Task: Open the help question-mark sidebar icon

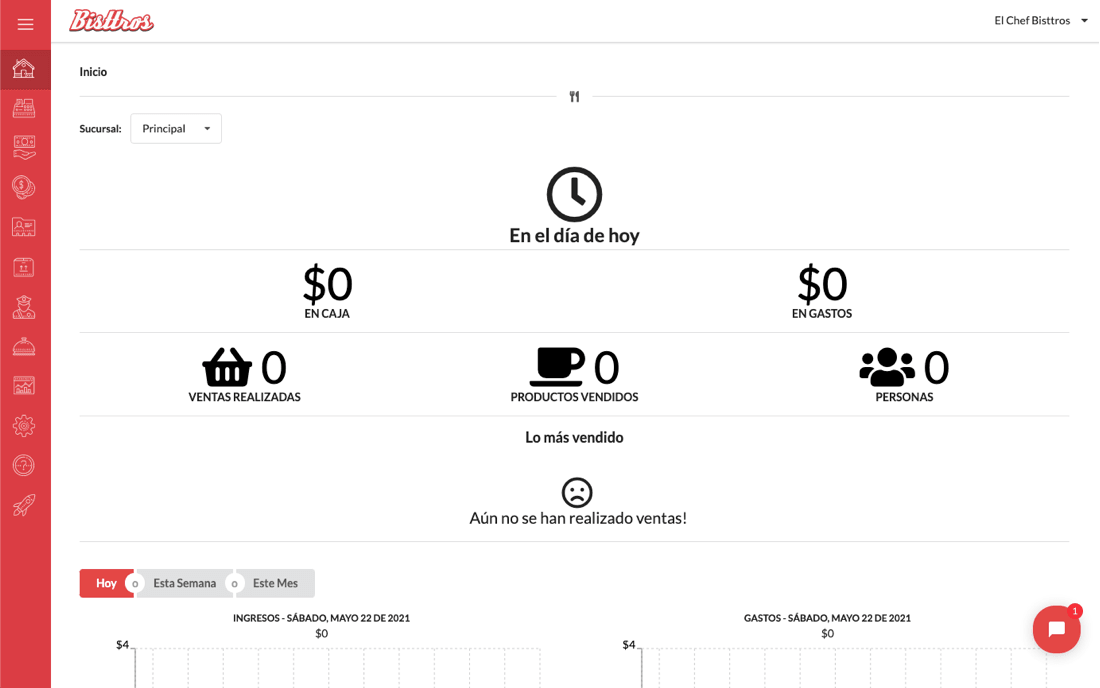Action: [x=24, y=465]
